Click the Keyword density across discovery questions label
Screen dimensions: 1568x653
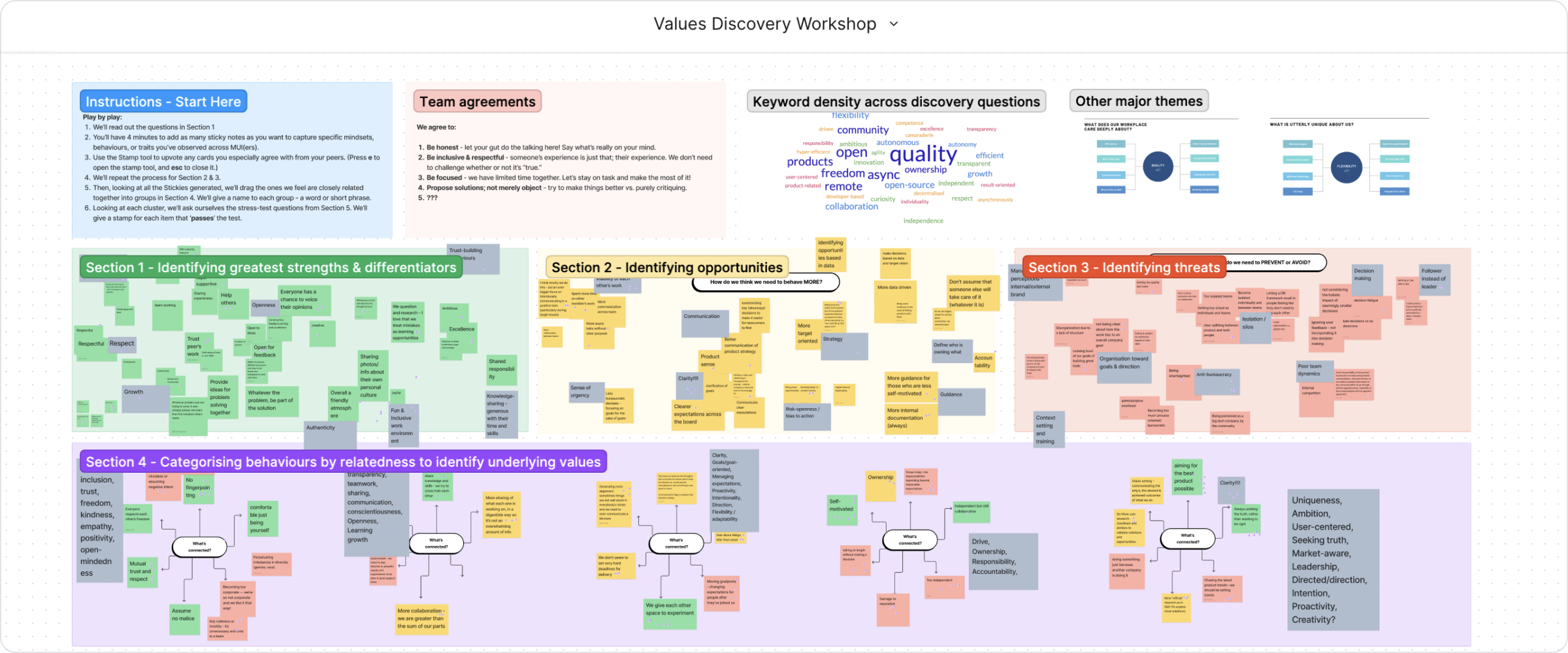click(x=896, y=101)
